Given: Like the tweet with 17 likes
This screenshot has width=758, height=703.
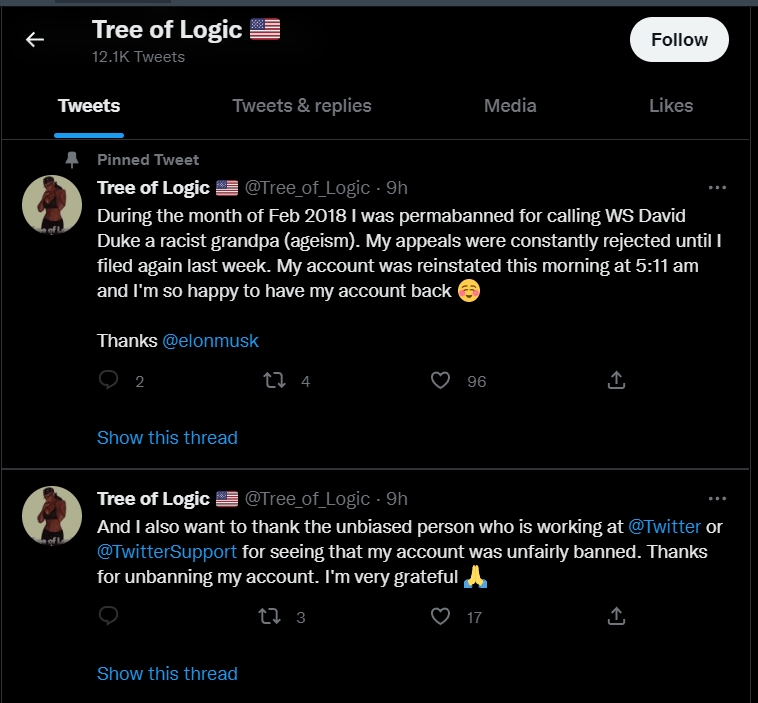Looking at the screenshot, I should pos(440,616).
